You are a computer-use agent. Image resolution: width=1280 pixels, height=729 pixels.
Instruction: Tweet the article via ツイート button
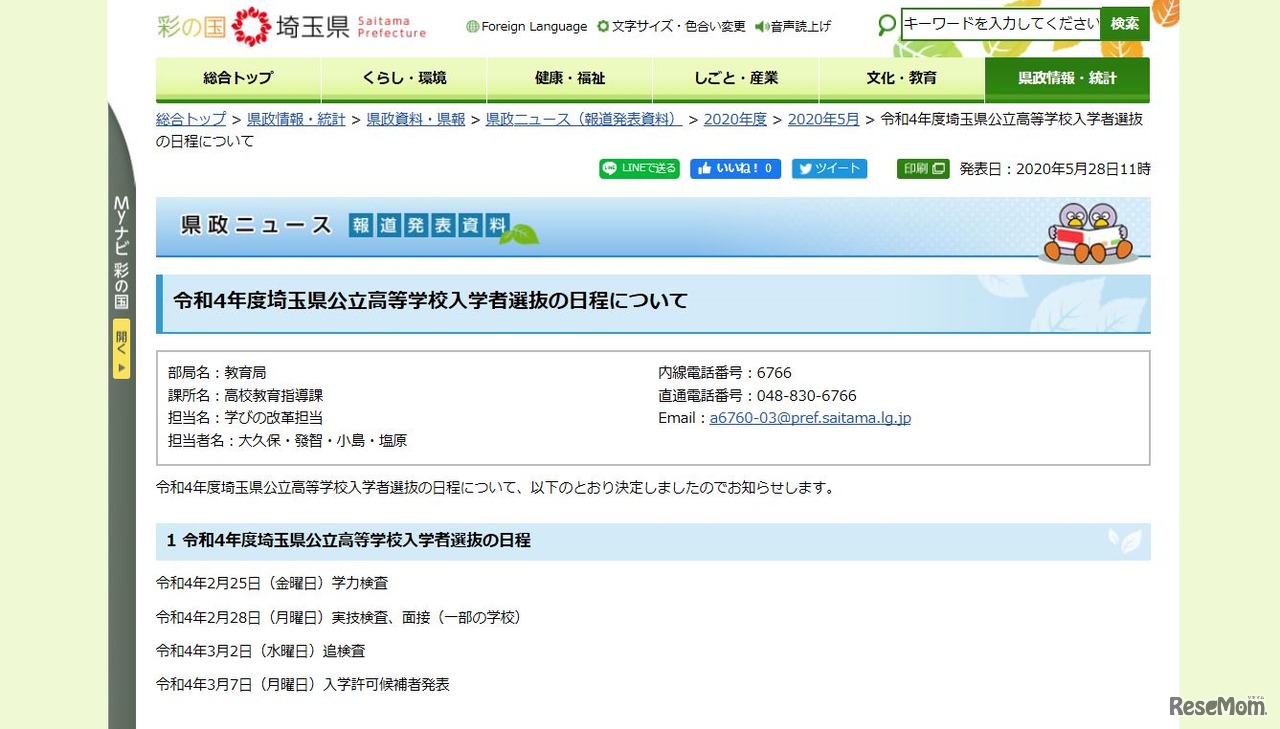click(x=829, y=168)
